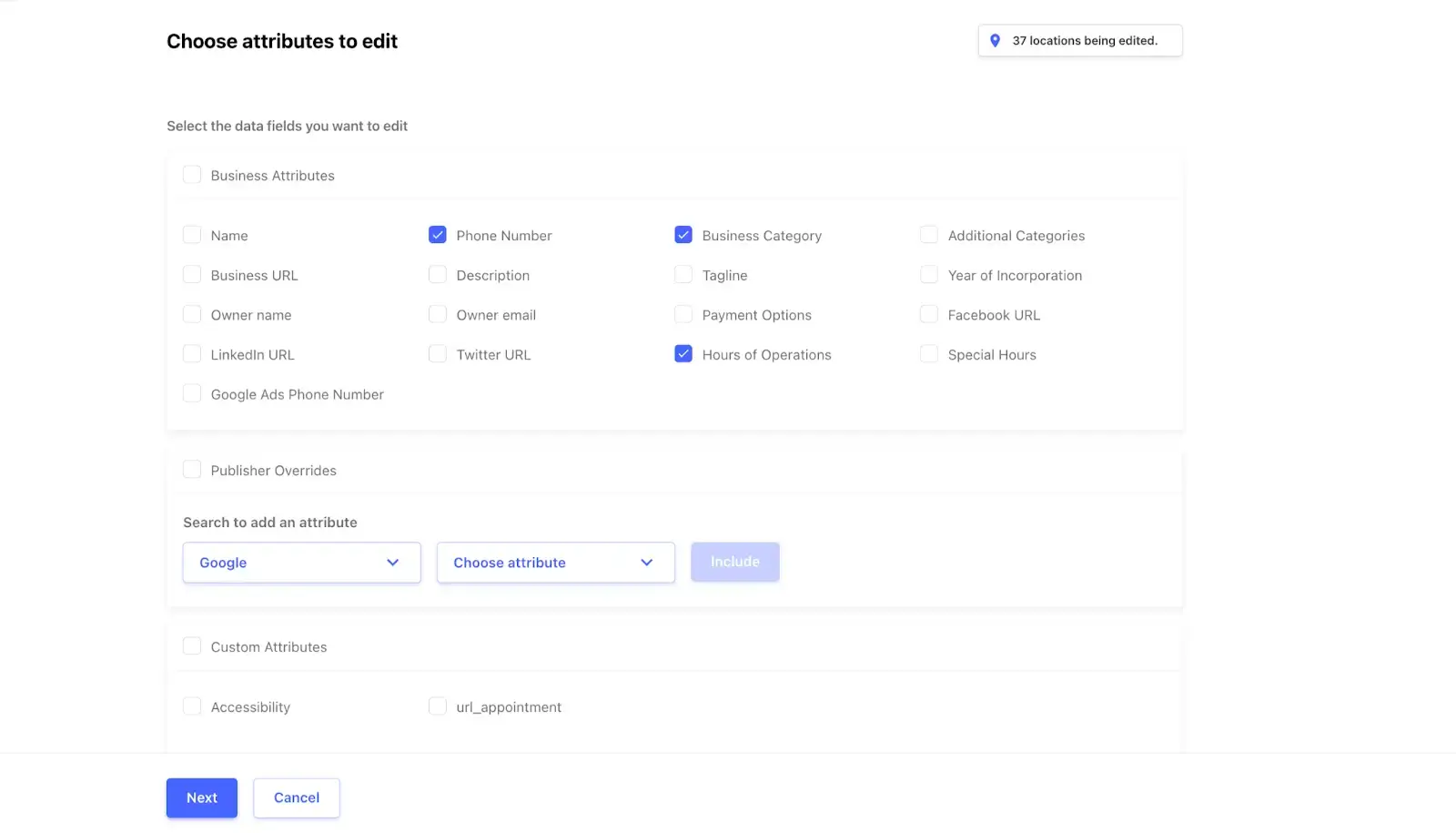Tick the url_appointment checkbox
The width and height of the screenshot is (1456, 833).
click(438, 706)
